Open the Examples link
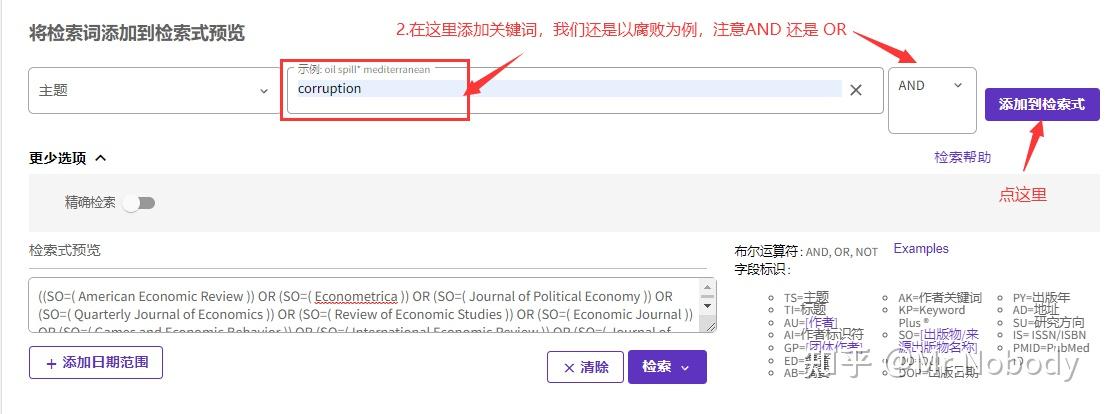 [x=921, y=249]
